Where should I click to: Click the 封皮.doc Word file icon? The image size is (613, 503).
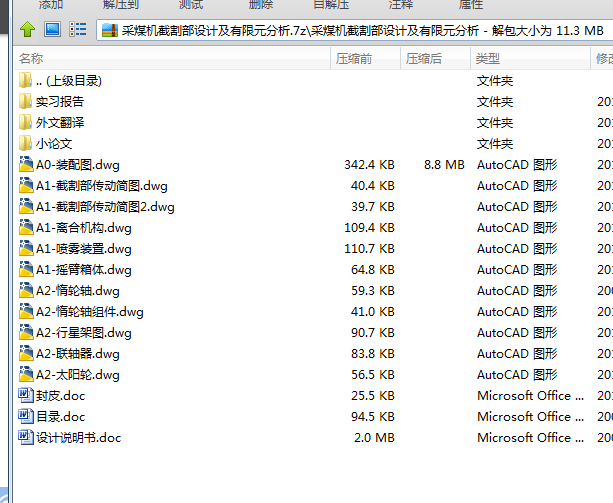tap(26, 396)
